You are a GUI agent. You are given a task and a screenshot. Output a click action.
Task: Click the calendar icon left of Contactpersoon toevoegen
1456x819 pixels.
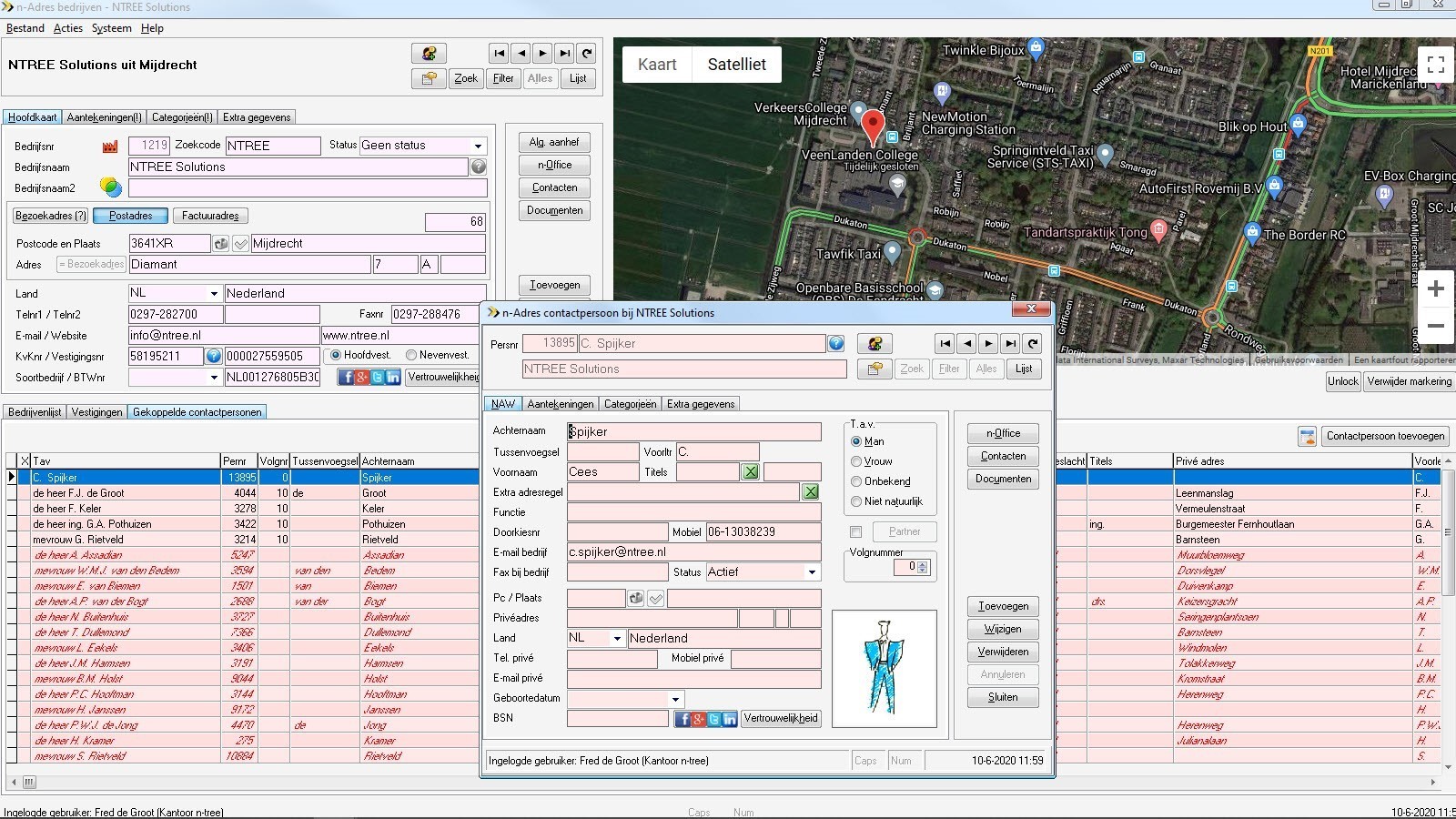coord(1307,437)
